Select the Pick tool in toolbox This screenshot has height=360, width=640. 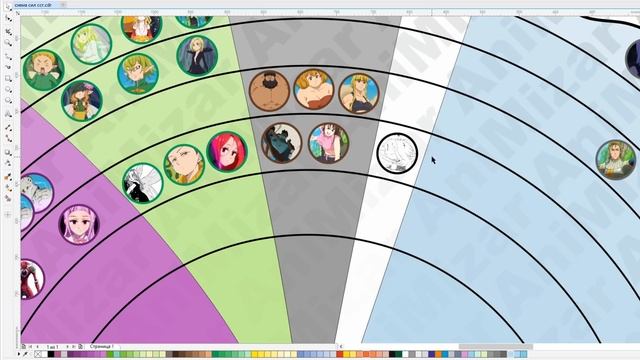pyautogui.click(x=8, y=7)
